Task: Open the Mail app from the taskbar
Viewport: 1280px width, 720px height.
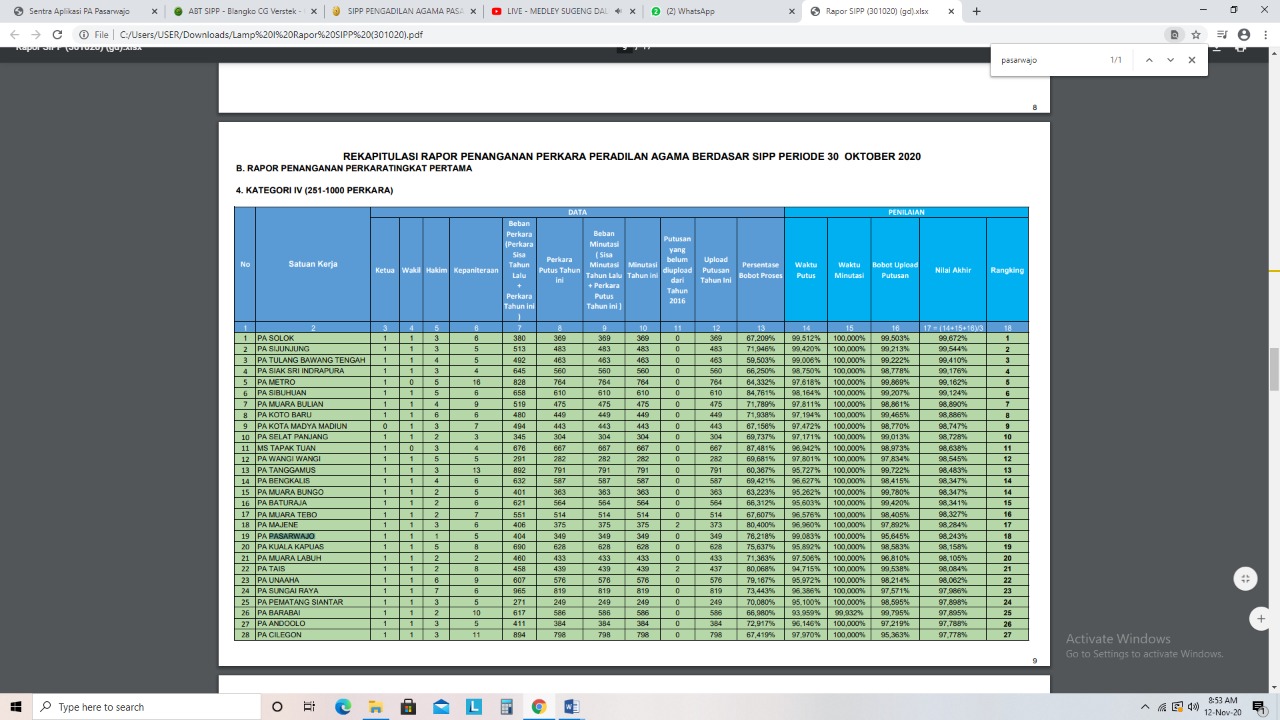Action: pyautogui.click(x=441, y=707)
